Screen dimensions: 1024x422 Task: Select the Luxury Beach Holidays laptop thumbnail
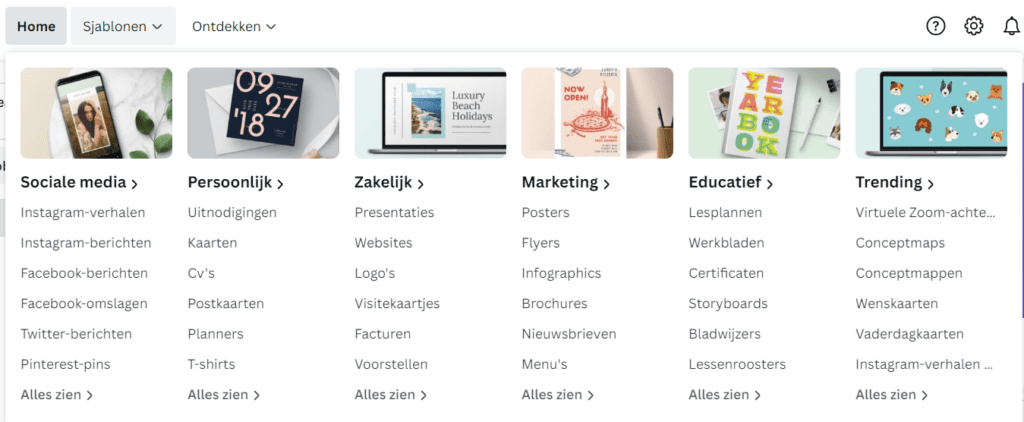click(430, 113)
